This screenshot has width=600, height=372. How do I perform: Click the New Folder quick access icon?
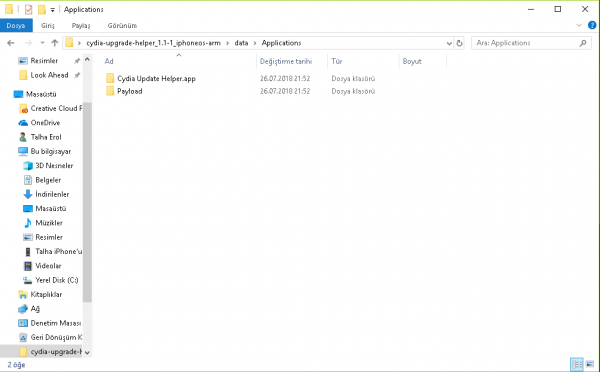(42, 9)
